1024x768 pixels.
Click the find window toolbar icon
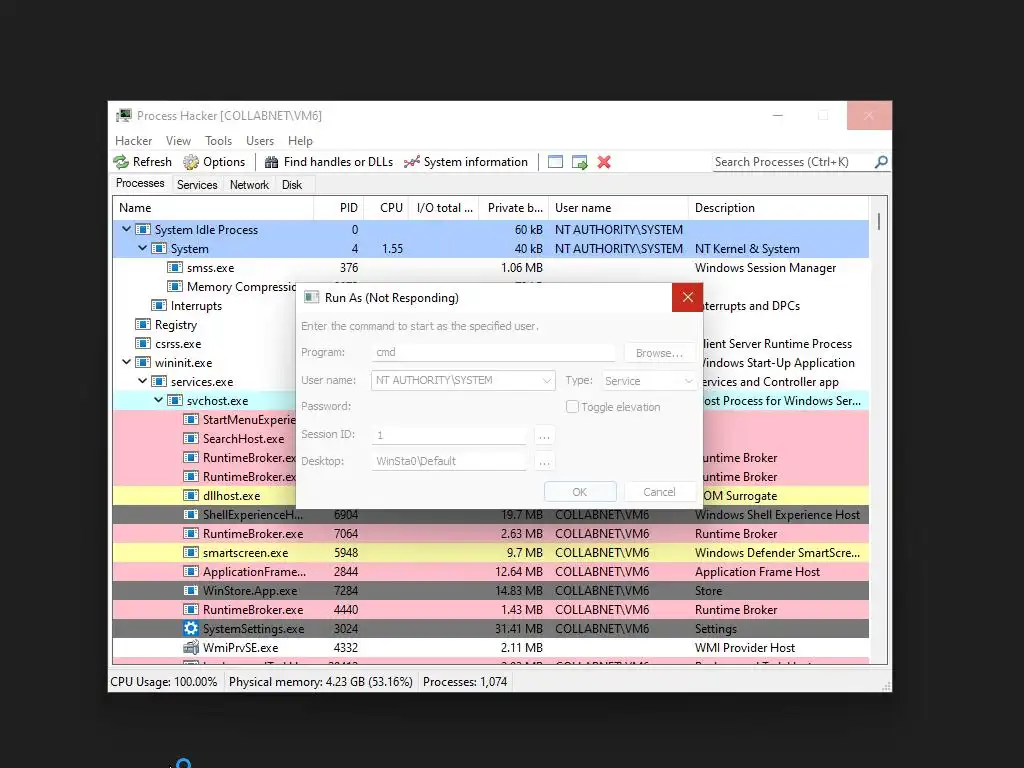(555, 162)
